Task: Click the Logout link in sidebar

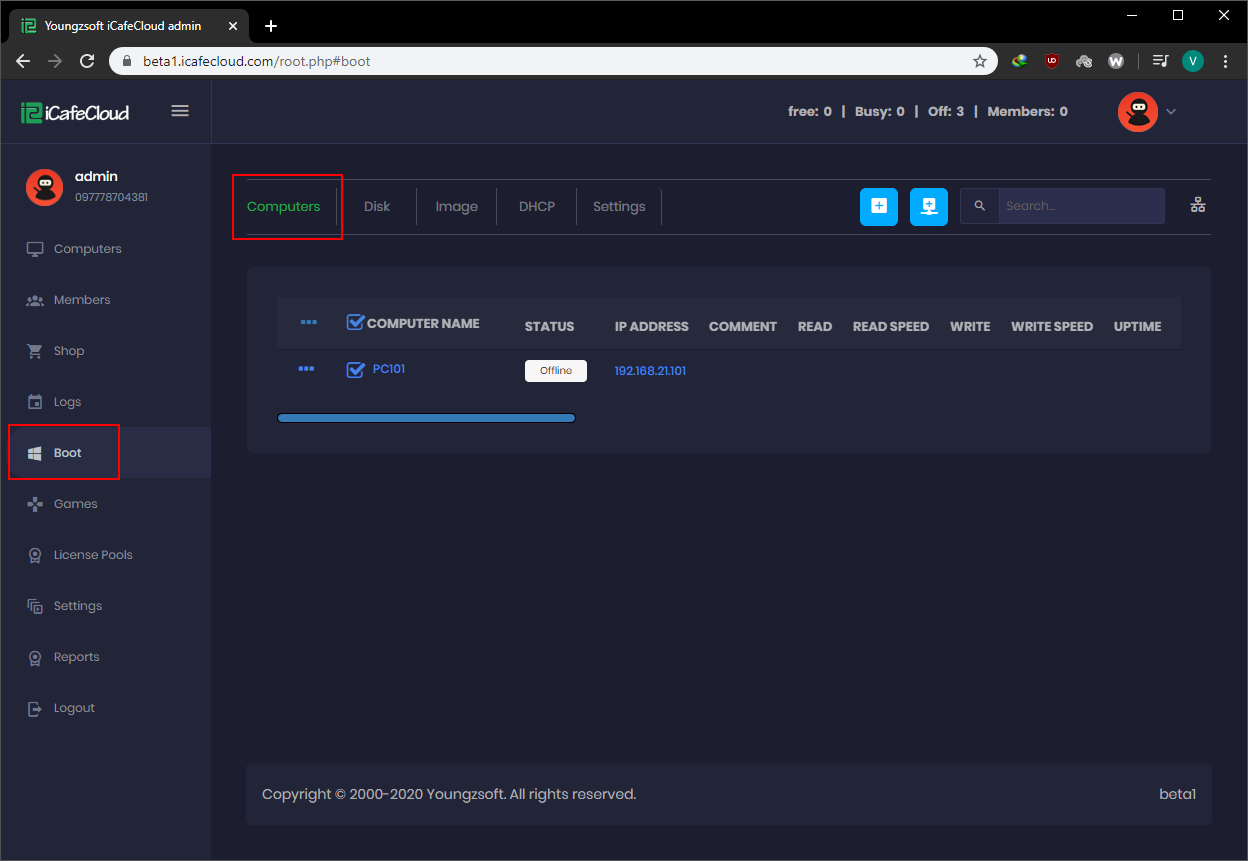Action: point(74,708)
